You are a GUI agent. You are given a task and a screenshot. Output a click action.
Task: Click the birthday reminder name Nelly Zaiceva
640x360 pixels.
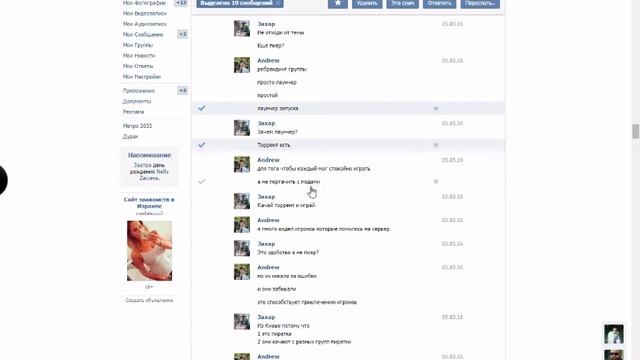pos(154,175)
